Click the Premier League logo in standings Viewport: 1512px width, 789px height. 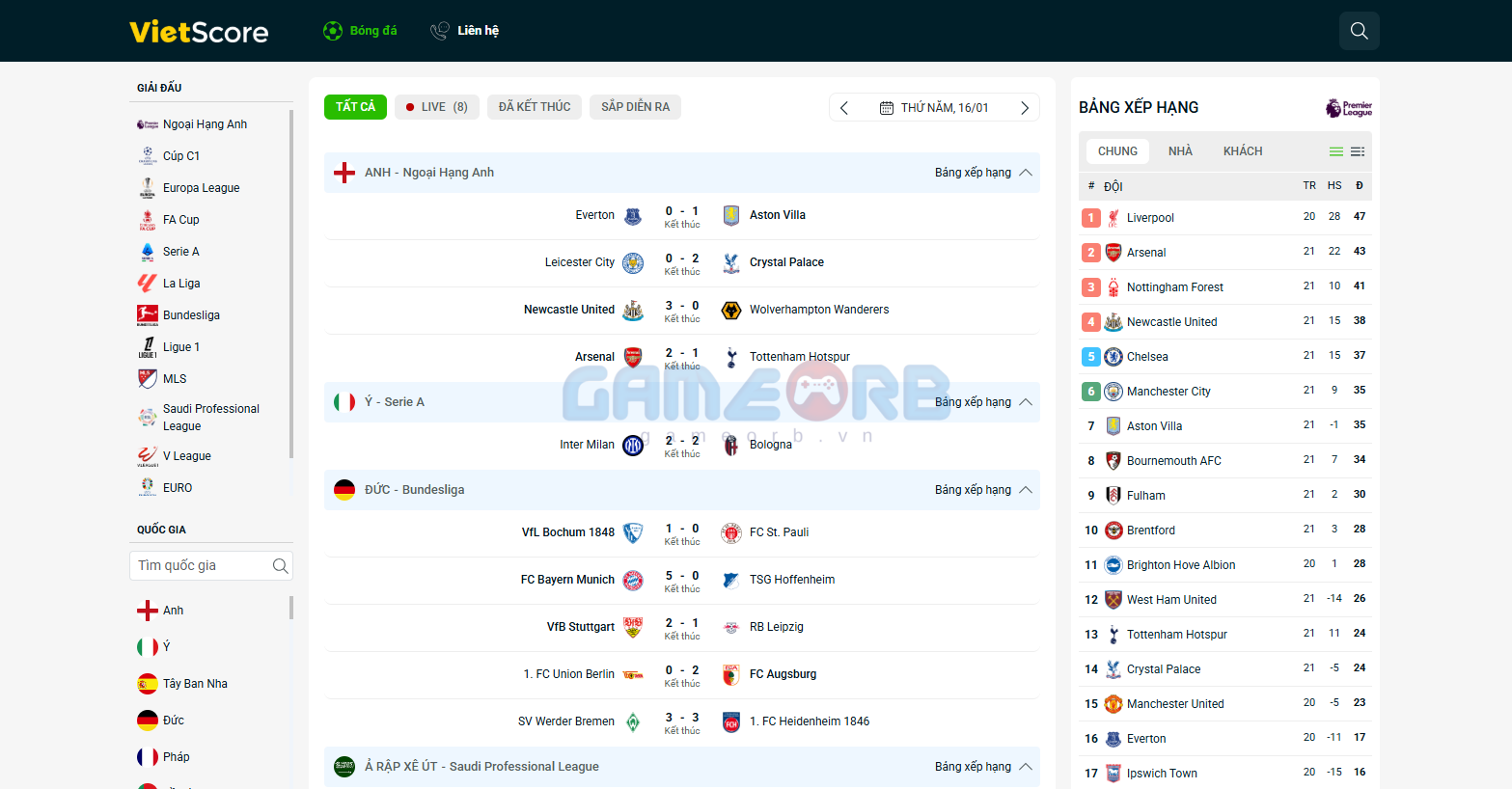point(1349,108)
